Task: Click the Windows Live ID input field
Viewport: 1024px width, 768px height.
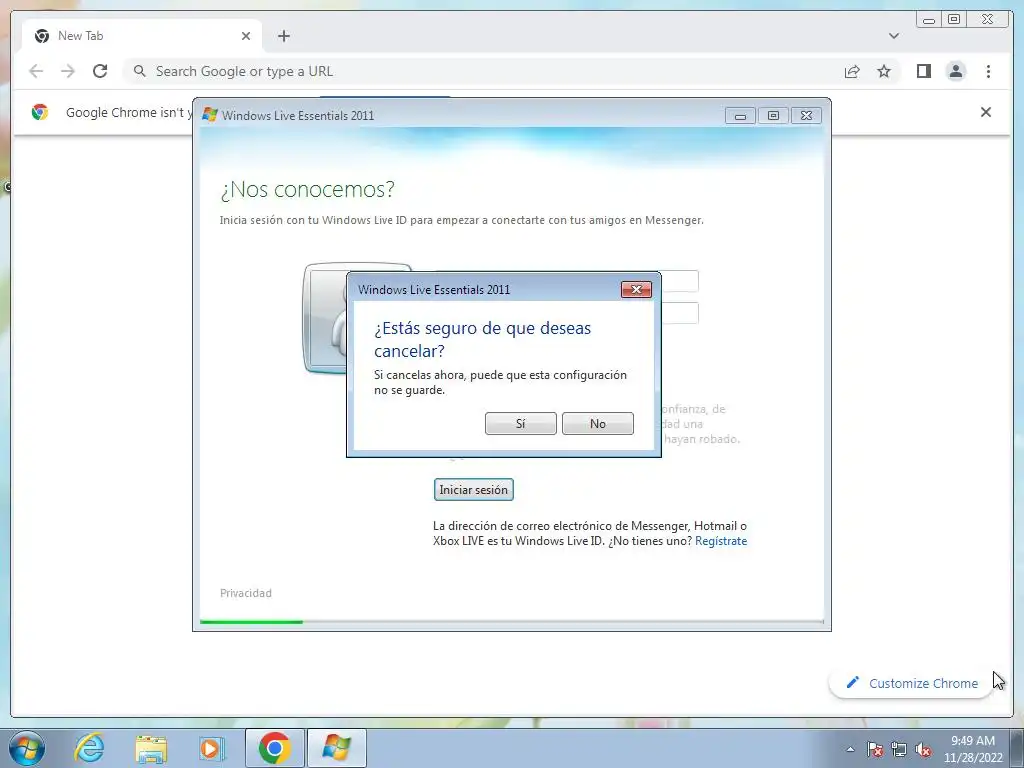Action: (679, 281)
